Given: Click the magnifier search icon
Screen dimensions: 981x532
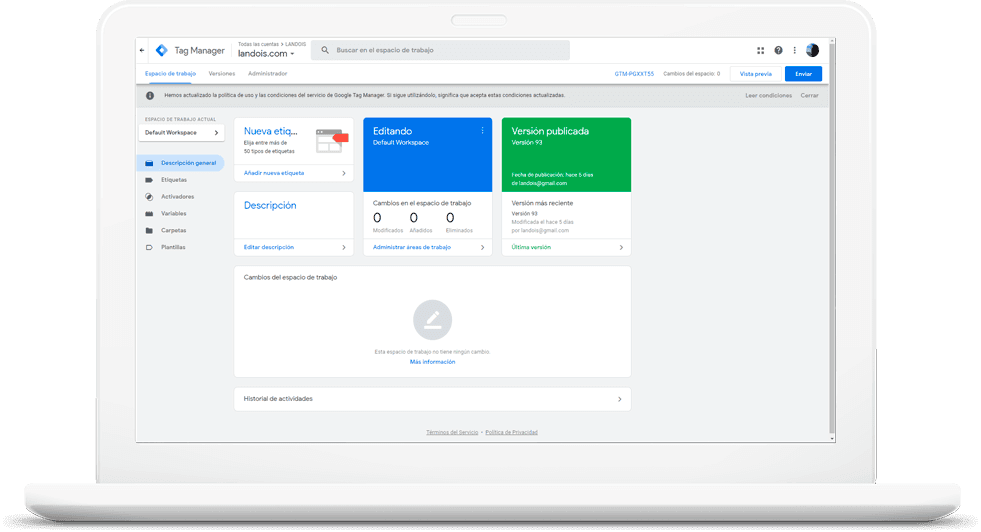Looking at the screenshot, I should tap(325, 50).
